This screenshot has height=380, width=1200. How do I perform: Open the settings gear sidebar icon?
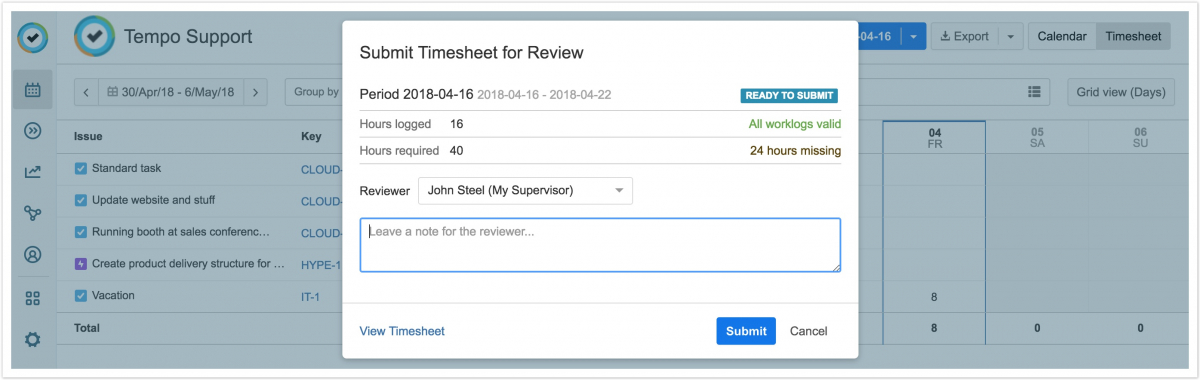click(32, 340)
